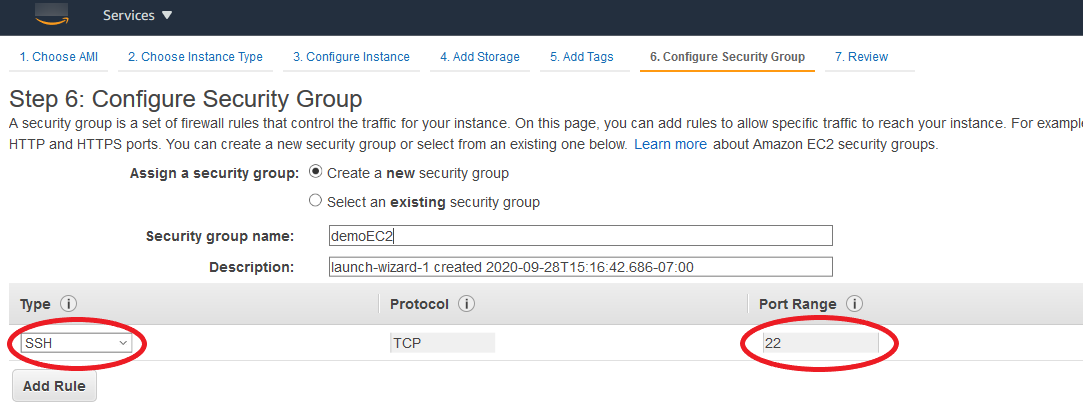Image resolution: width=1083 pixels, height=406 pixels.
Task: Click the Port Range field showing 22
Action: (819, 343)
